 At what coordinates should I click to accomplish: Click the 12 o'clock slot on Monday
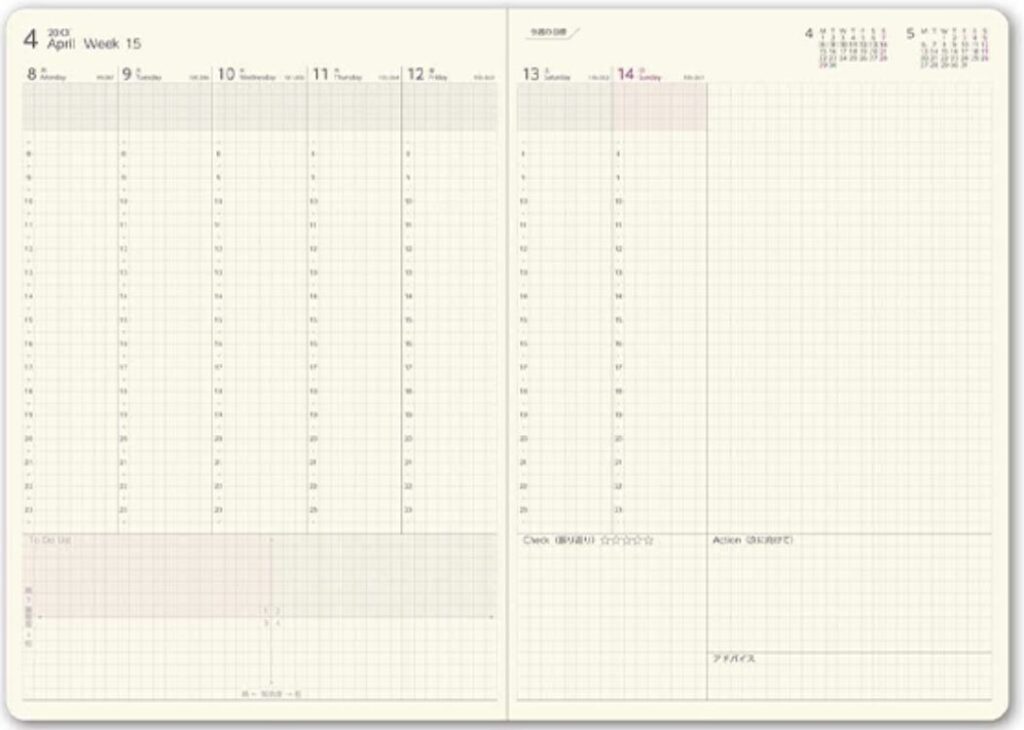[x=70, y=249]
